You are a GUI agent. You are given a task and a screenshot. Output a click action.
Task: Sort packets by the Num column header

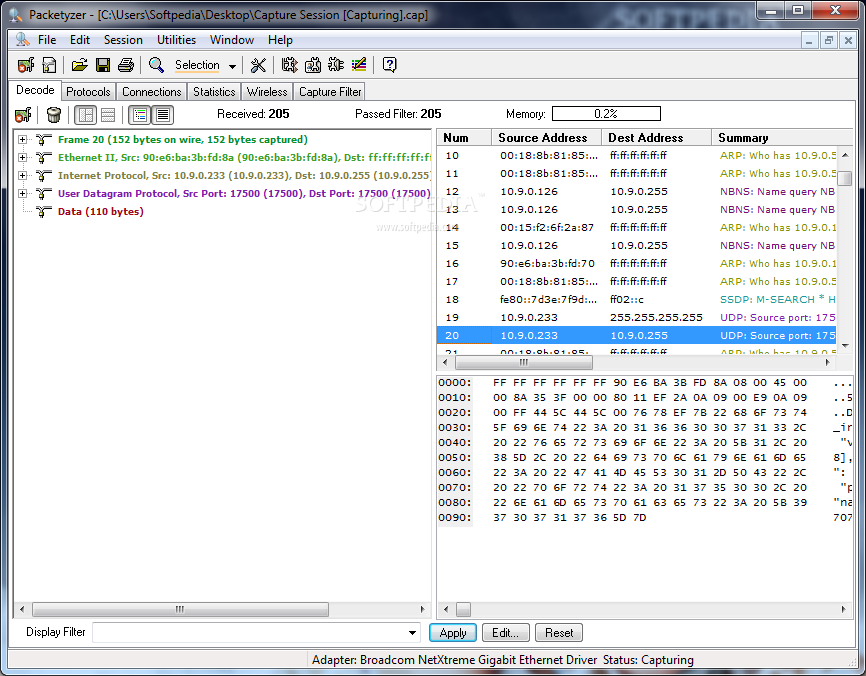click(464, 138)
